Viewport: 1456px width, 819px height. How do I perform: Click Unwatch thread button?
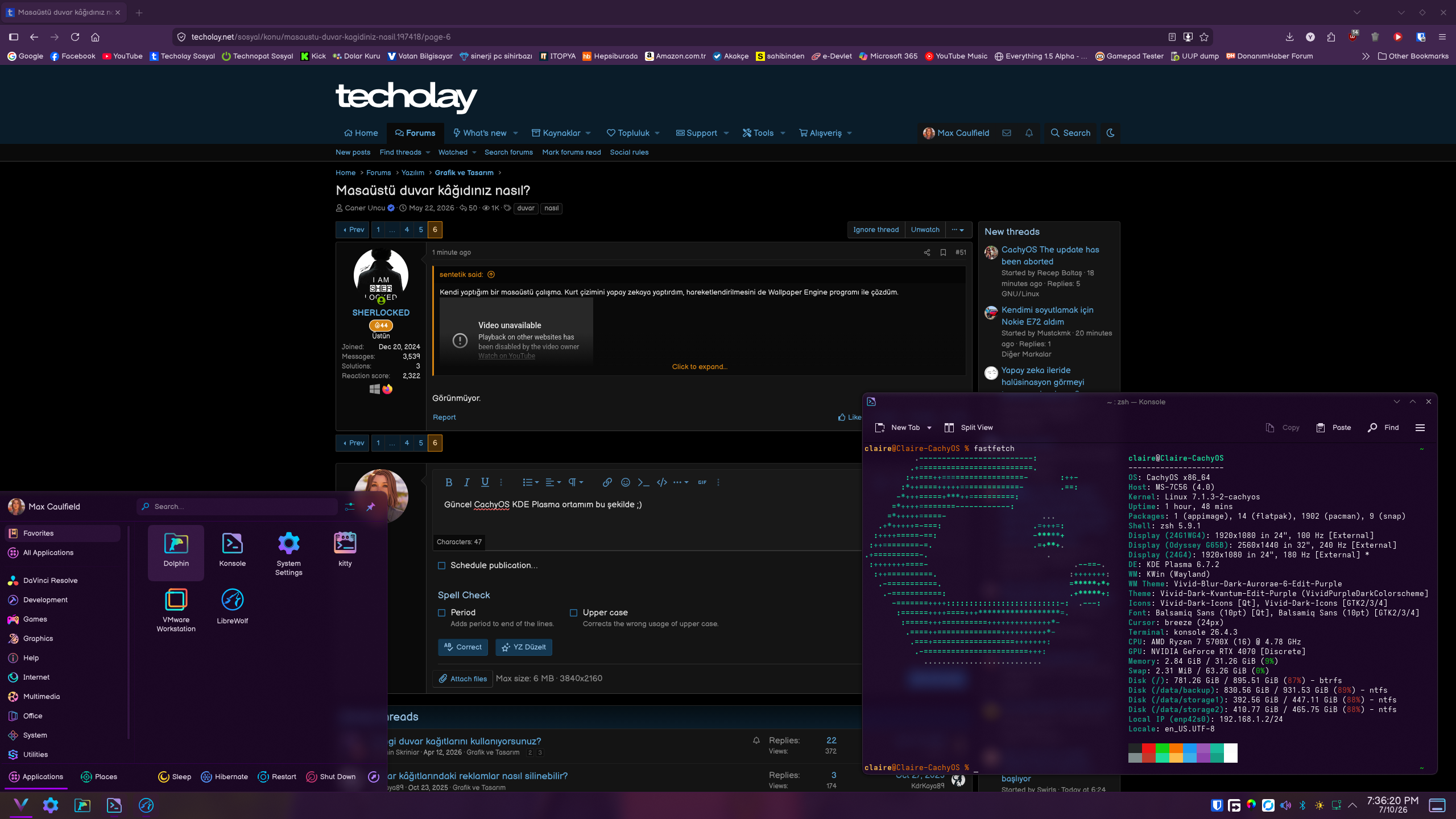(x=925, y=230)
